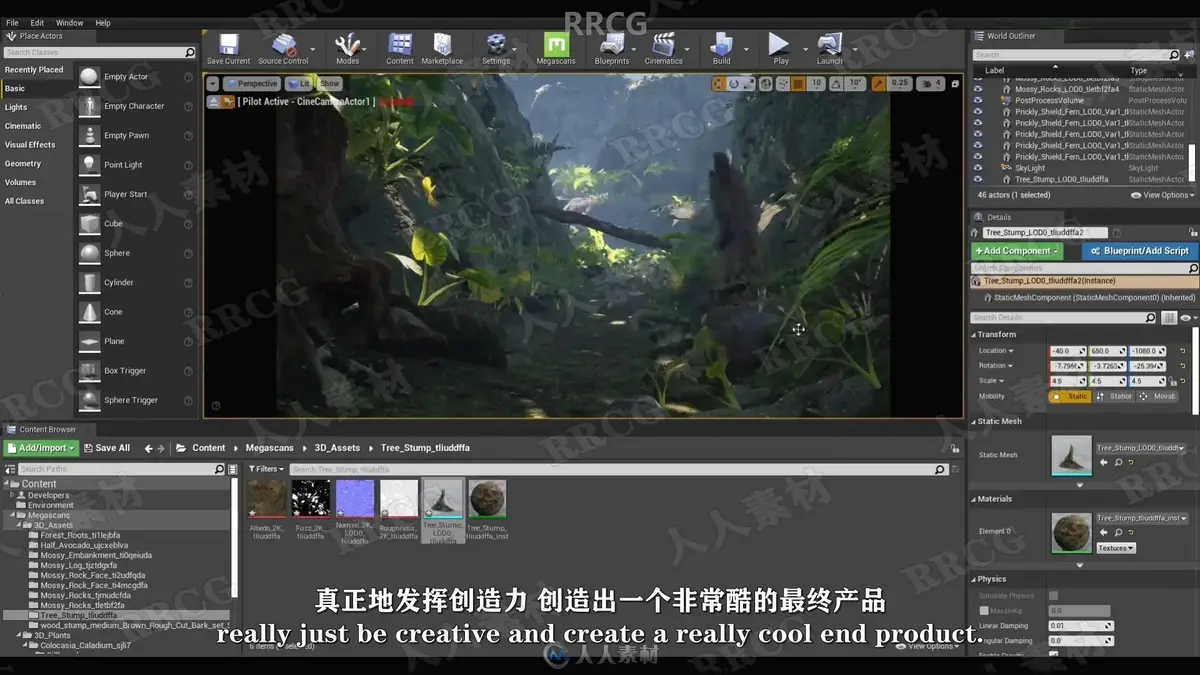This screenshot has height=675, width=1200.
Task: Open the camera speed 4 setting
Action: [x=930, y=84]
